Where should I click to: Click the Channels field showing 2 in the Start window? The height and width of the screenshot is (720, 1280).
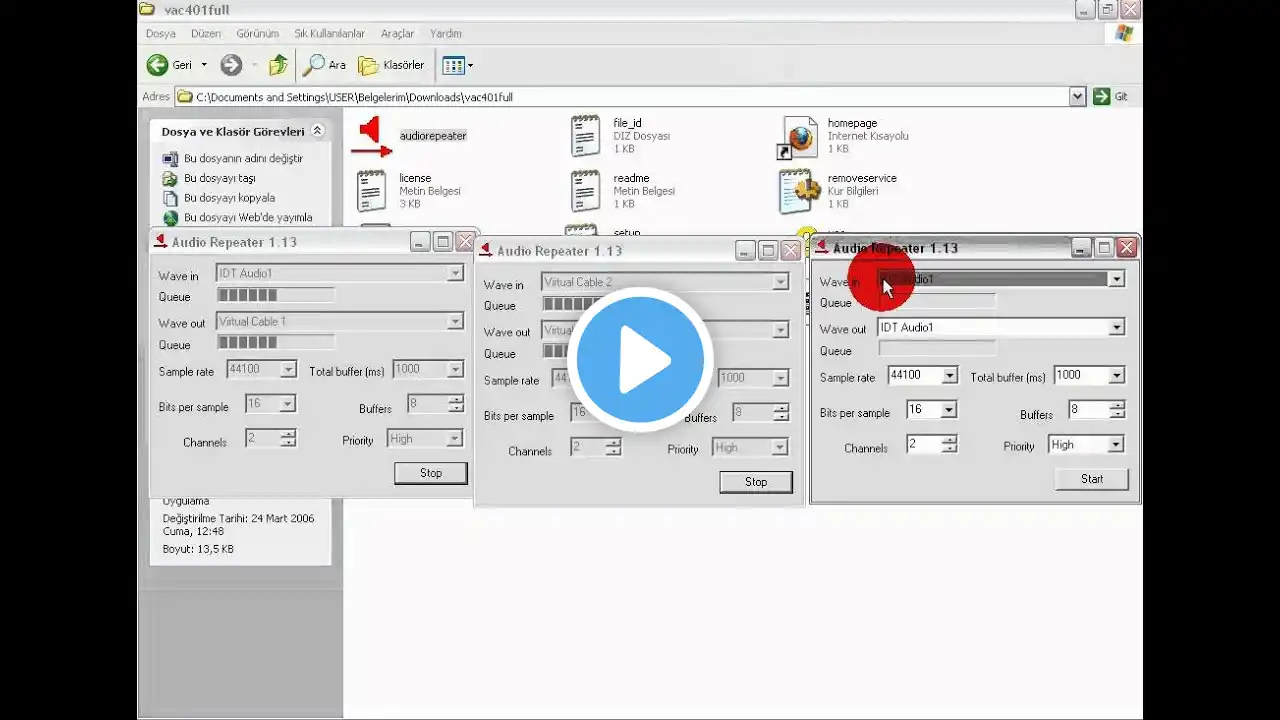(x=924, y=444)
